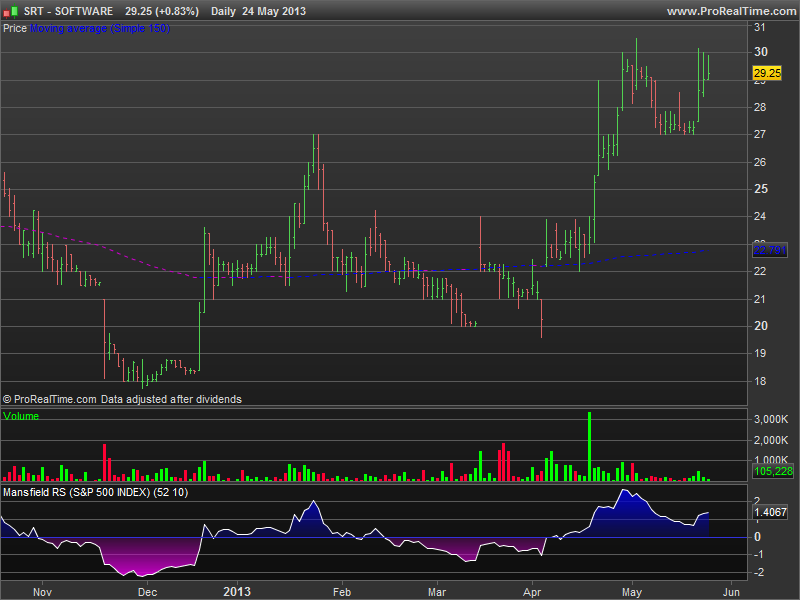Click the green 105,228 volume value tag

pyautogui.click(x=772, y=471)
